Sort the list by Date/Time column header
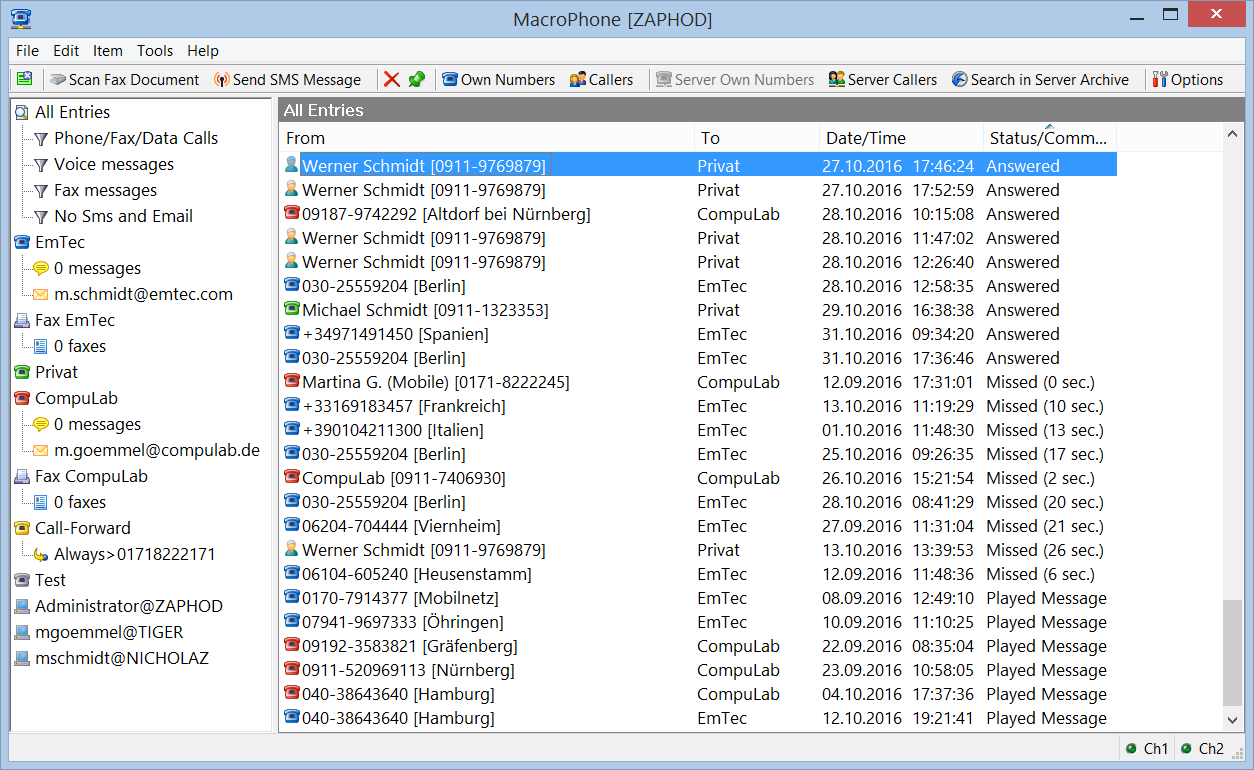The image size is (1254, 770). [865, 138]
